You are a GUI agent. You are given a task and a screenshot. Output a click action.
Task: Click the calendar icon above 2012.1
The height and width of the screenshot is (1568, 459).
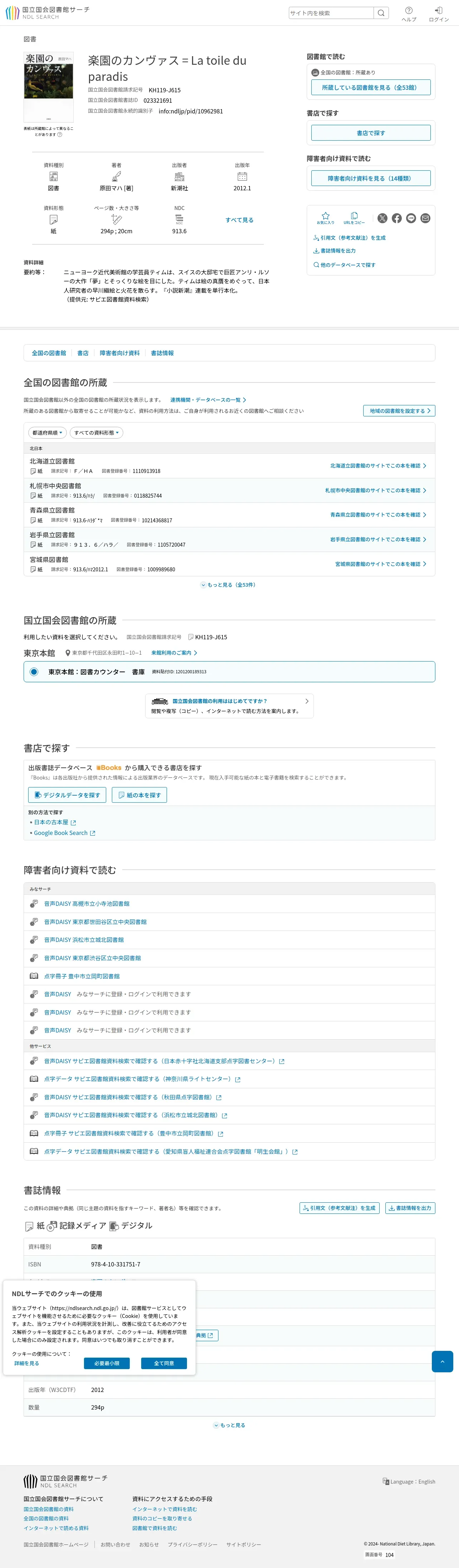[x=242, y=176]
